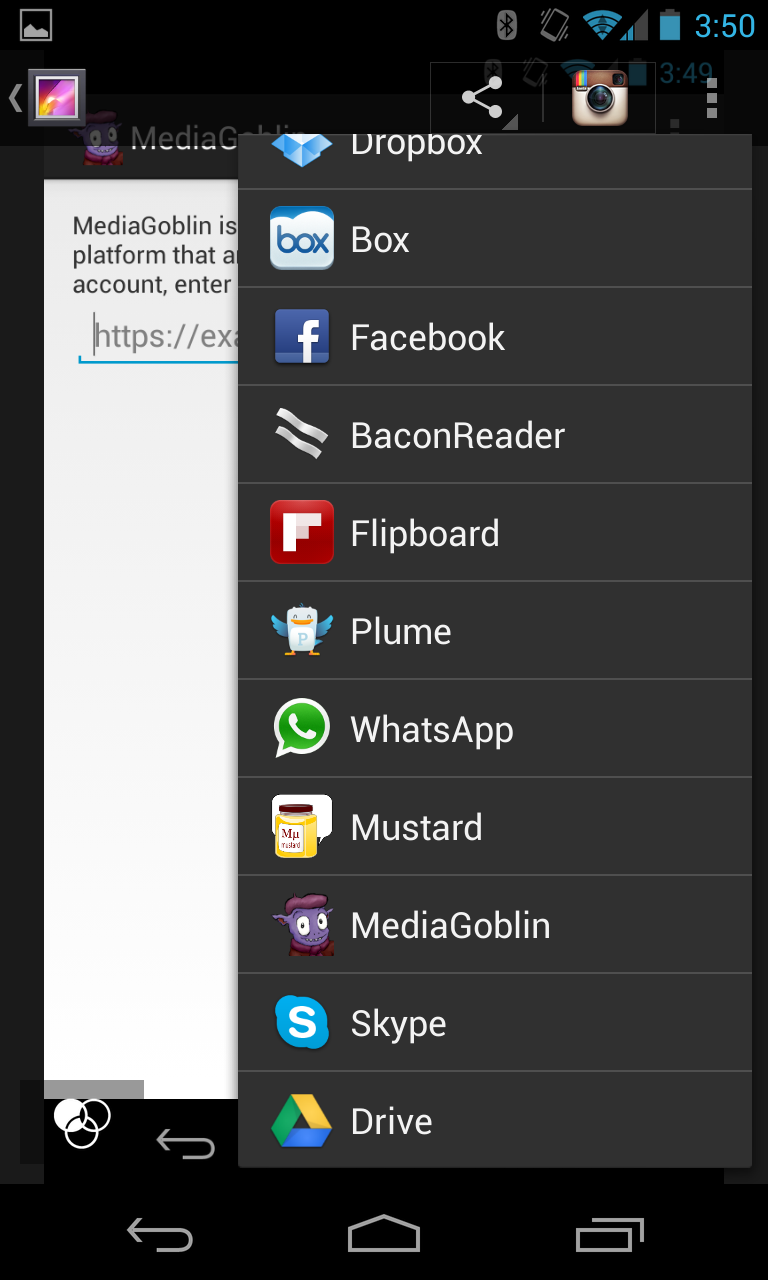Open the share menu icon

coord(483,98)
